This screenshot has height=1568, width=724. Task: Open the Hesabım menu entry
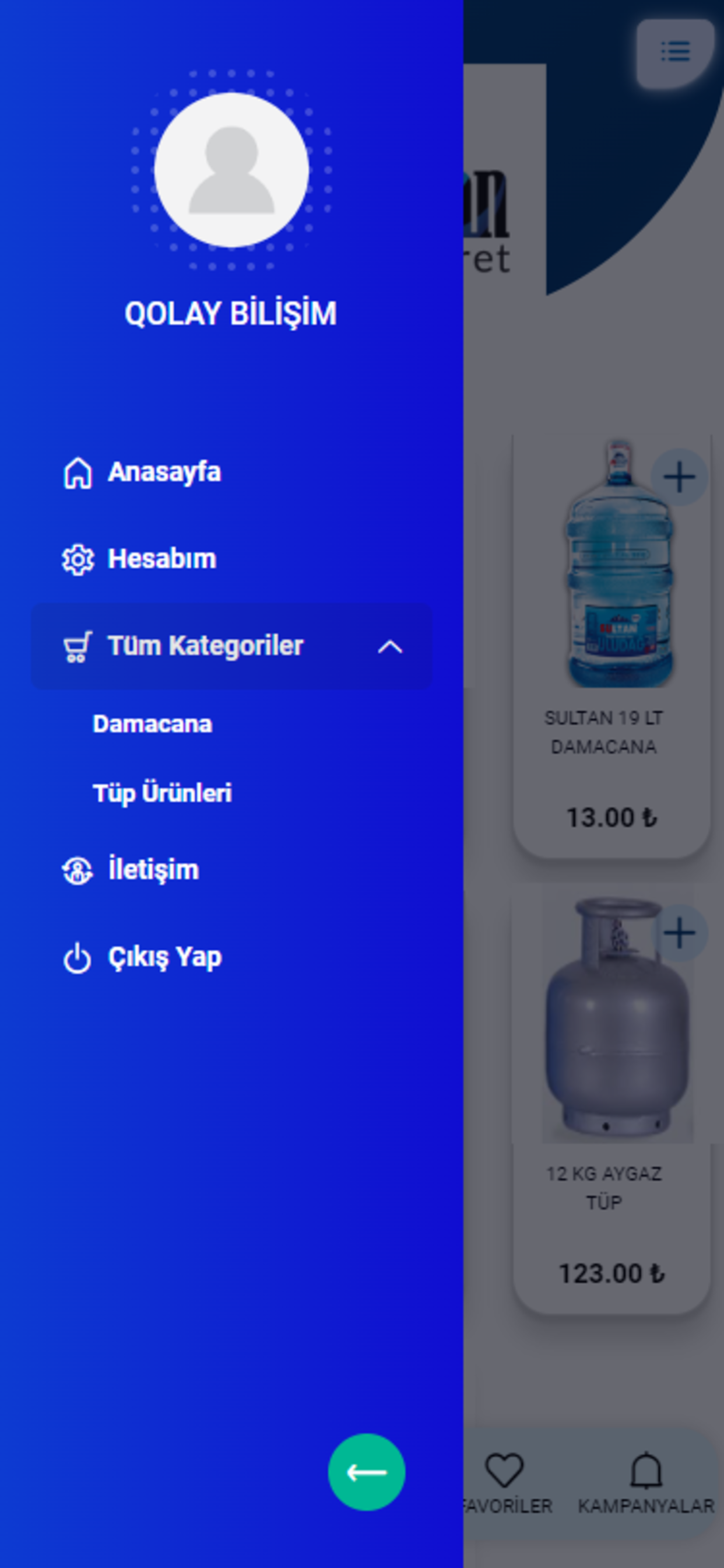click(x=162, y=559)
